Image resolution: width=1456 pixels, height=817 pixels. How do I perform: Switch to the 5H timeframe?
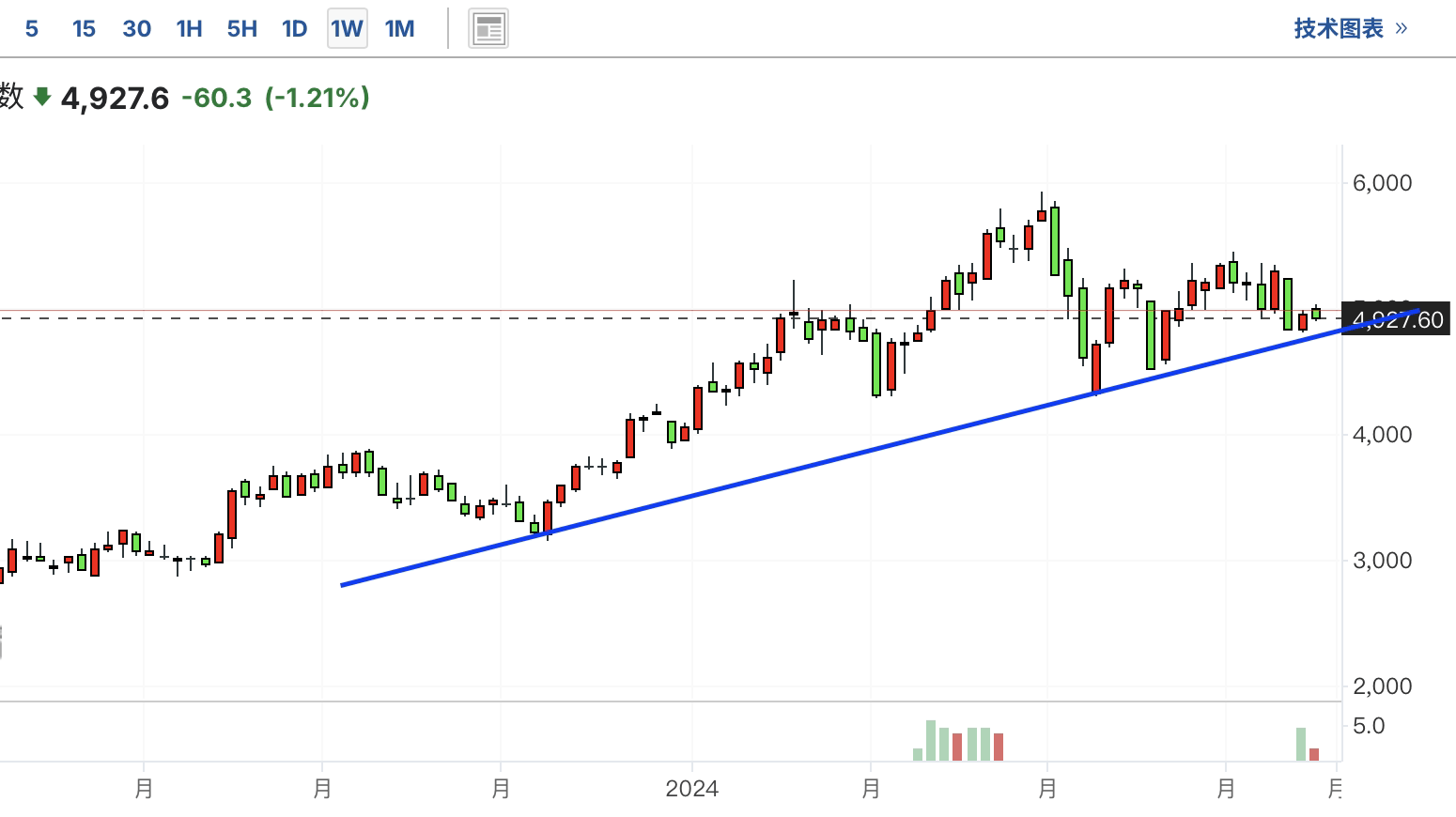tap(241, 28)
